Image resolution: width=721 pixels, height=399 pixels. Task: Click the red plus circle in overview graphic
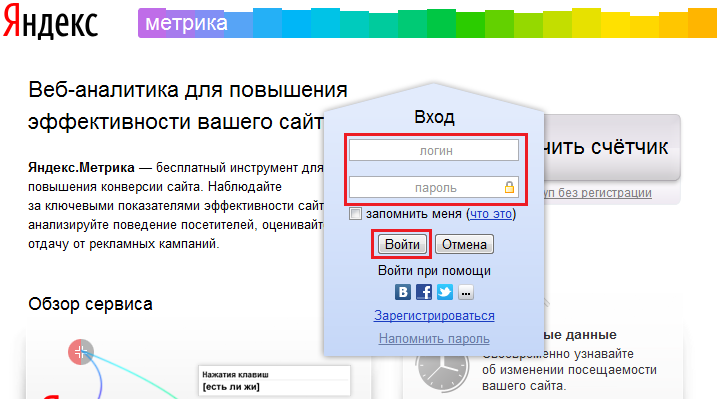[x=81, y=353]
